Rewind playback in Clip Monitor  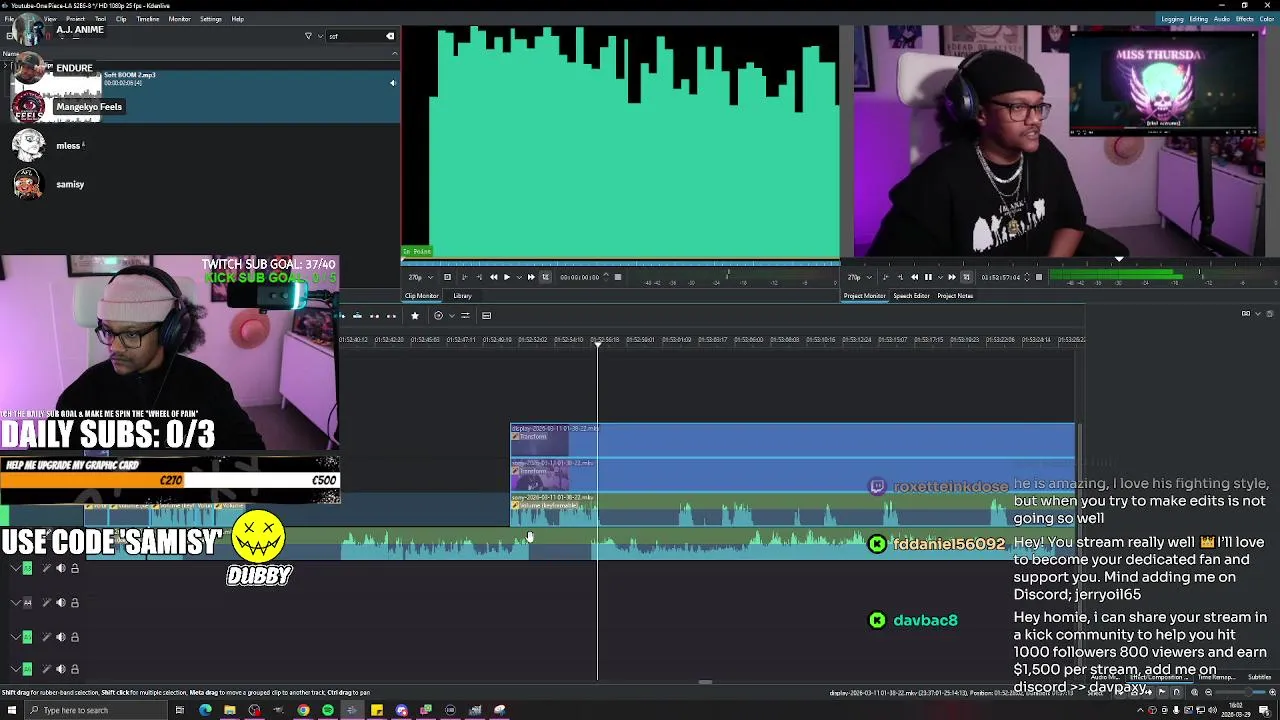click(493, 277)
